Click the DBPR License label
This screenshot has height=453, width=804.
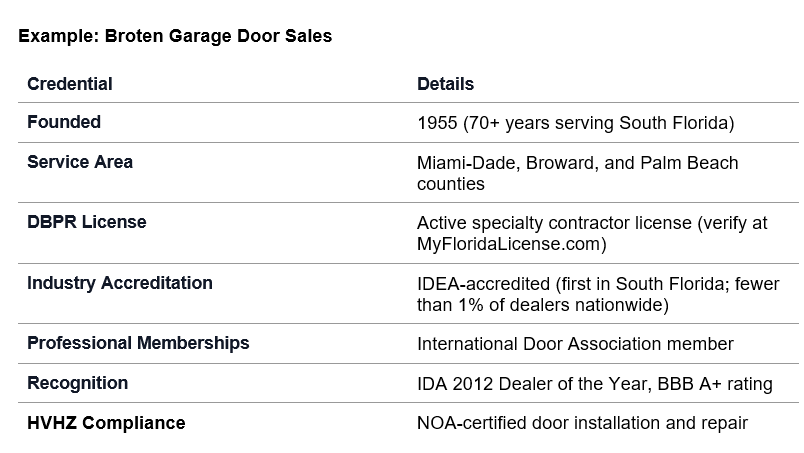(87, 222)
